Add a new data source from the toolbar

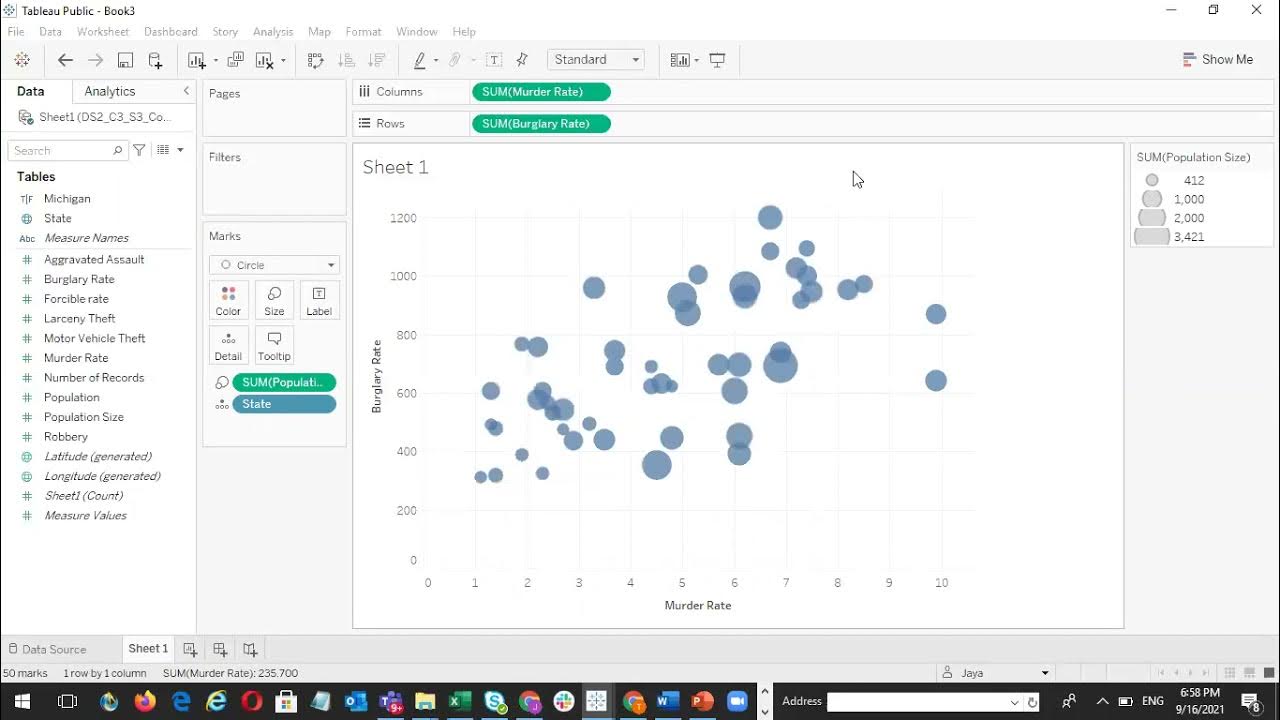tap(155, 60)
